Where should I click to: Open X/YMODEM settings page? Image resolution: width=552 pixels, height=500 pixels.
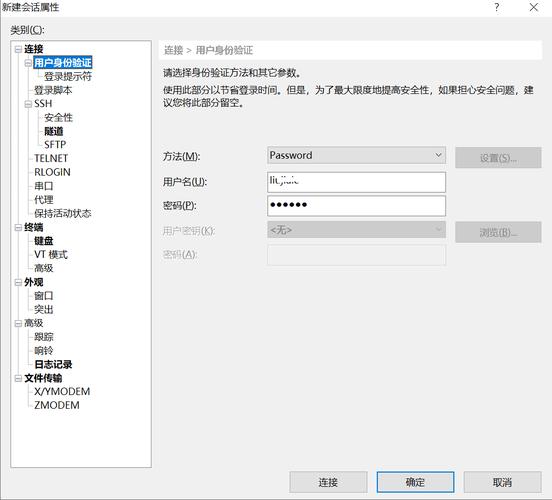[x=62, y=392]
